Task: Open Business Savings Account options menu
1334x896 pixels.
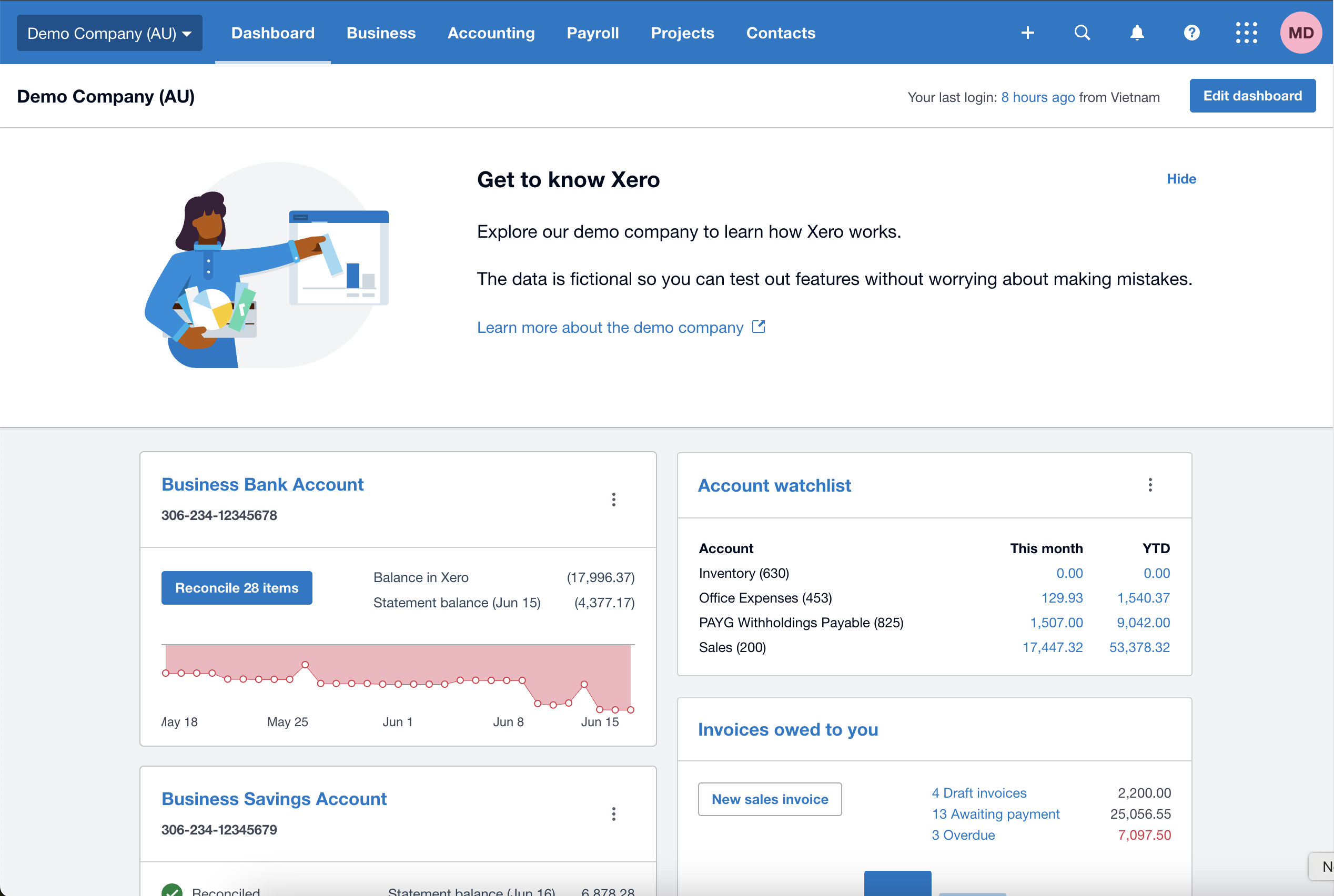Action: (x=613, y=814)
